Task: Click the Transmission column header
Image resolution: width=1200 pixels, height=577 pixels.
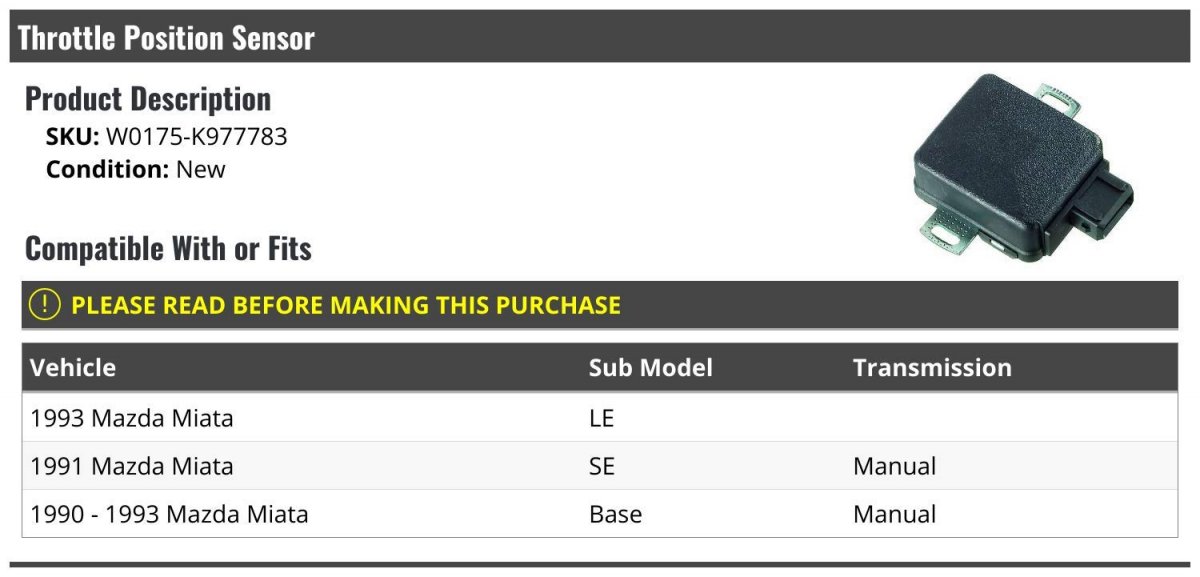Action: (932, 367)
